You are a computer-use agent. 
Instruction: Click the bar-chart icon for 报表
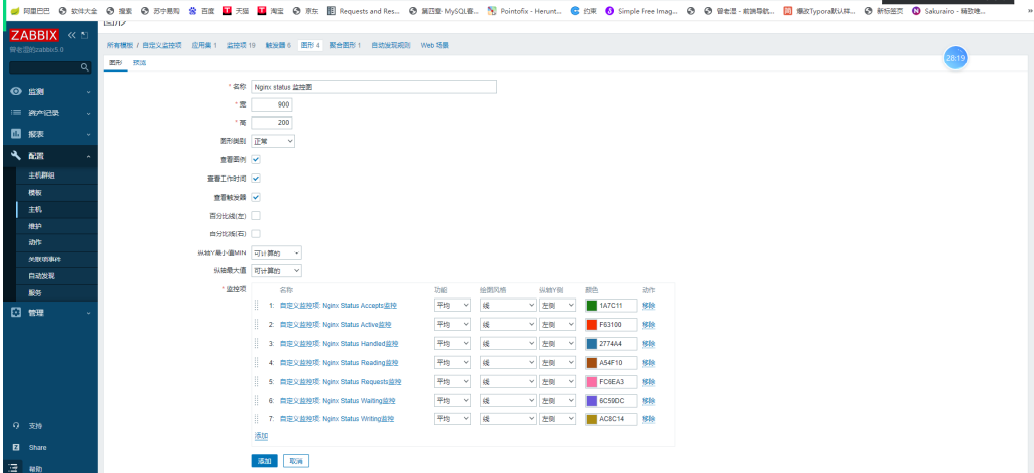[16, 134]
